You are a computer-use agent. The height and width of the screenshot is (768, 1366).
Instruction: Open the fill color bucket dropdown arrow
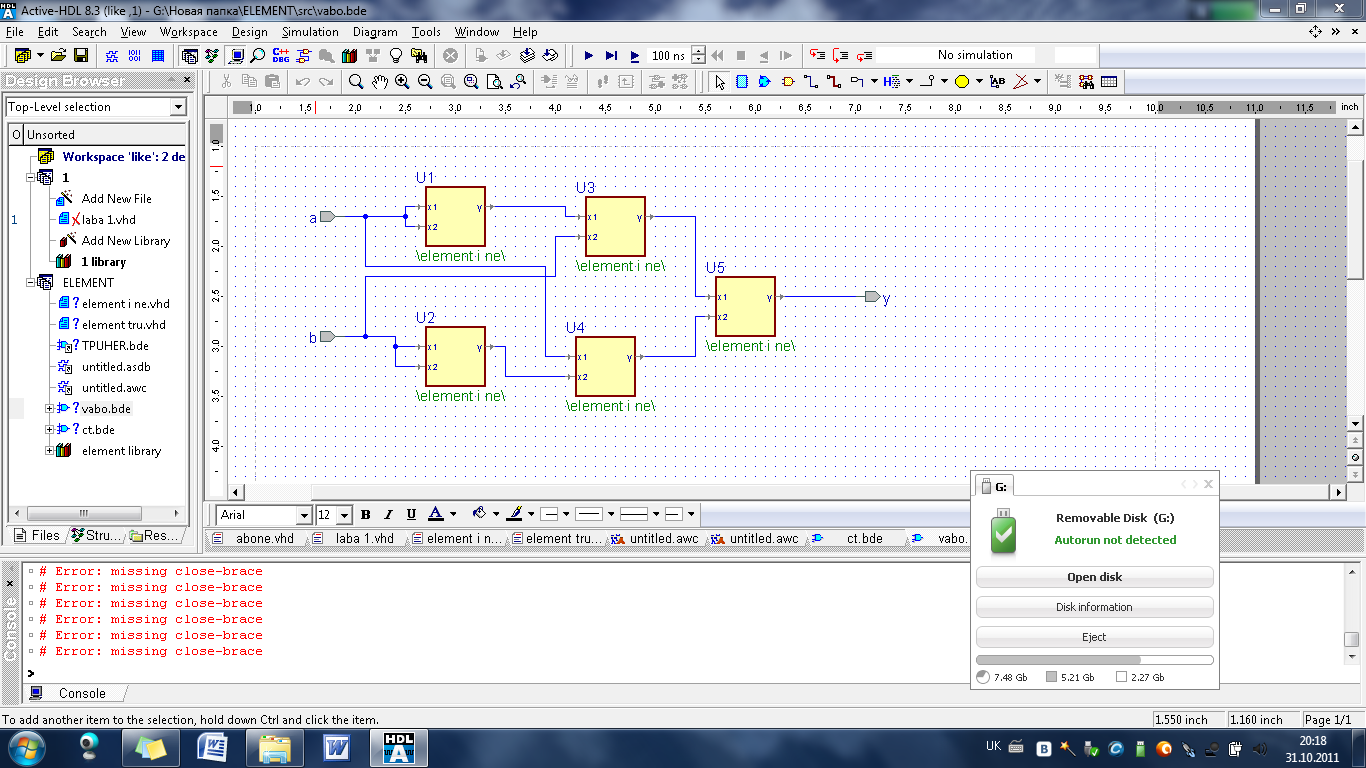pos(495,514)
